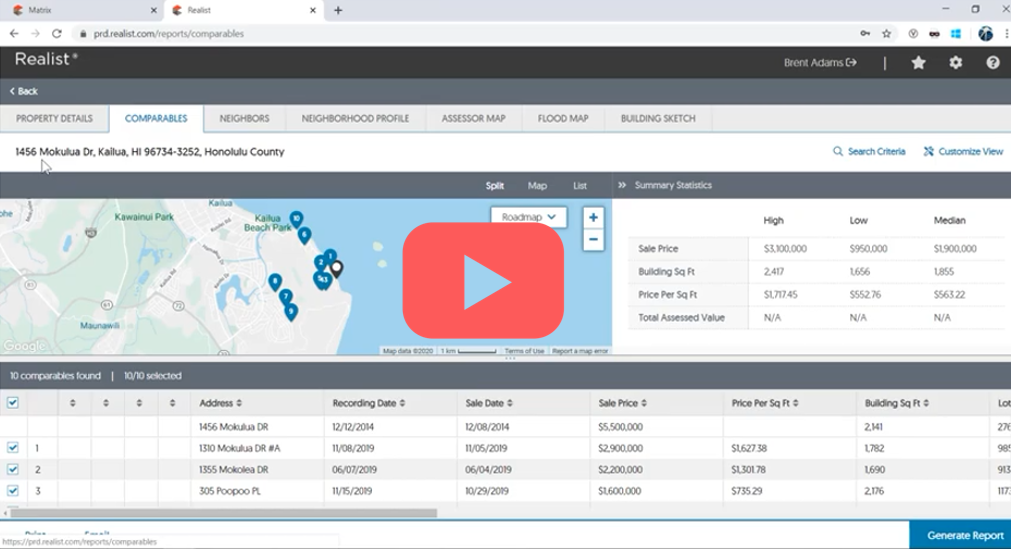Click Generate Report button
This screenshot has height=549, width=1011.
[961, 535]
